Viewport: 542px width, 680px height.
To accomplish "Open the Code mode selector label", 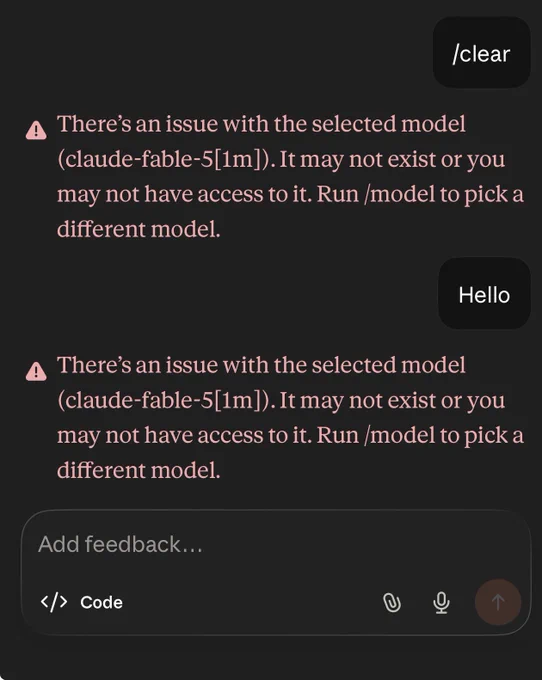I will (101, 602).
